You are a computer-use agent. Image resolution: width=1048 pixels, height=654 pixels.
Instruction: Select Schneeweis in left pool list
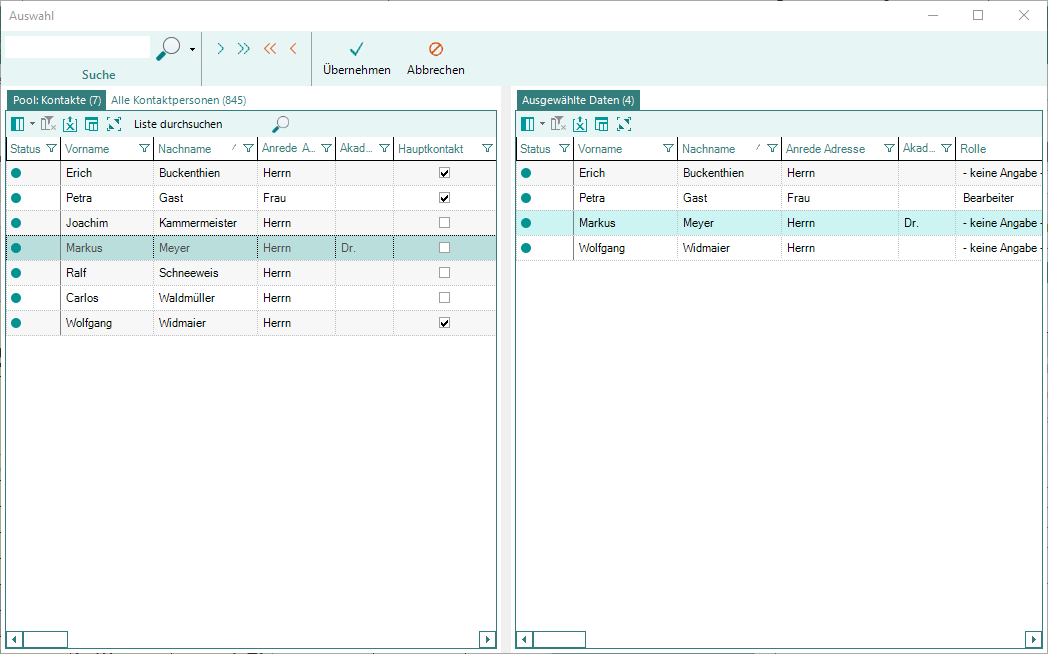tap(188, 273)
